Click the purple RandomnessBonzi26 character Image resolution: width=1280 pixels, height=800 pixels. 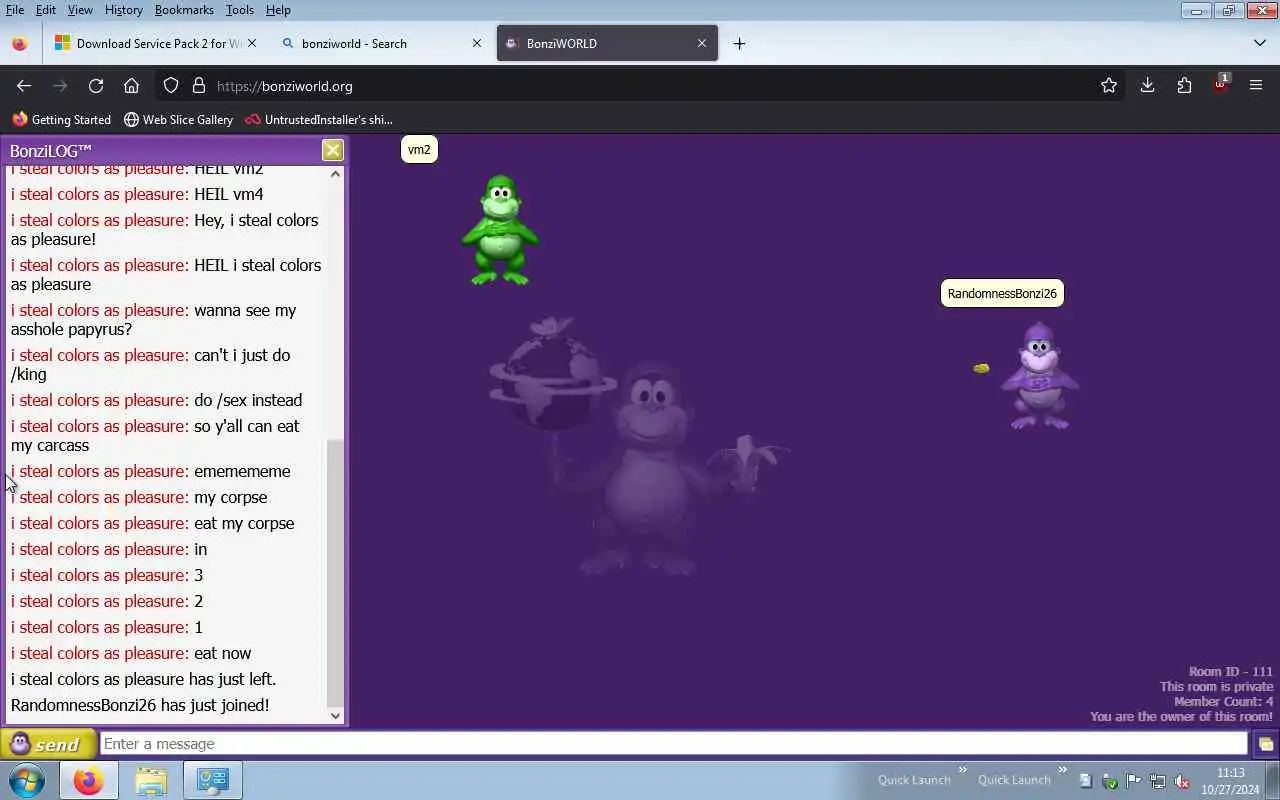(x=1040, y=376)
